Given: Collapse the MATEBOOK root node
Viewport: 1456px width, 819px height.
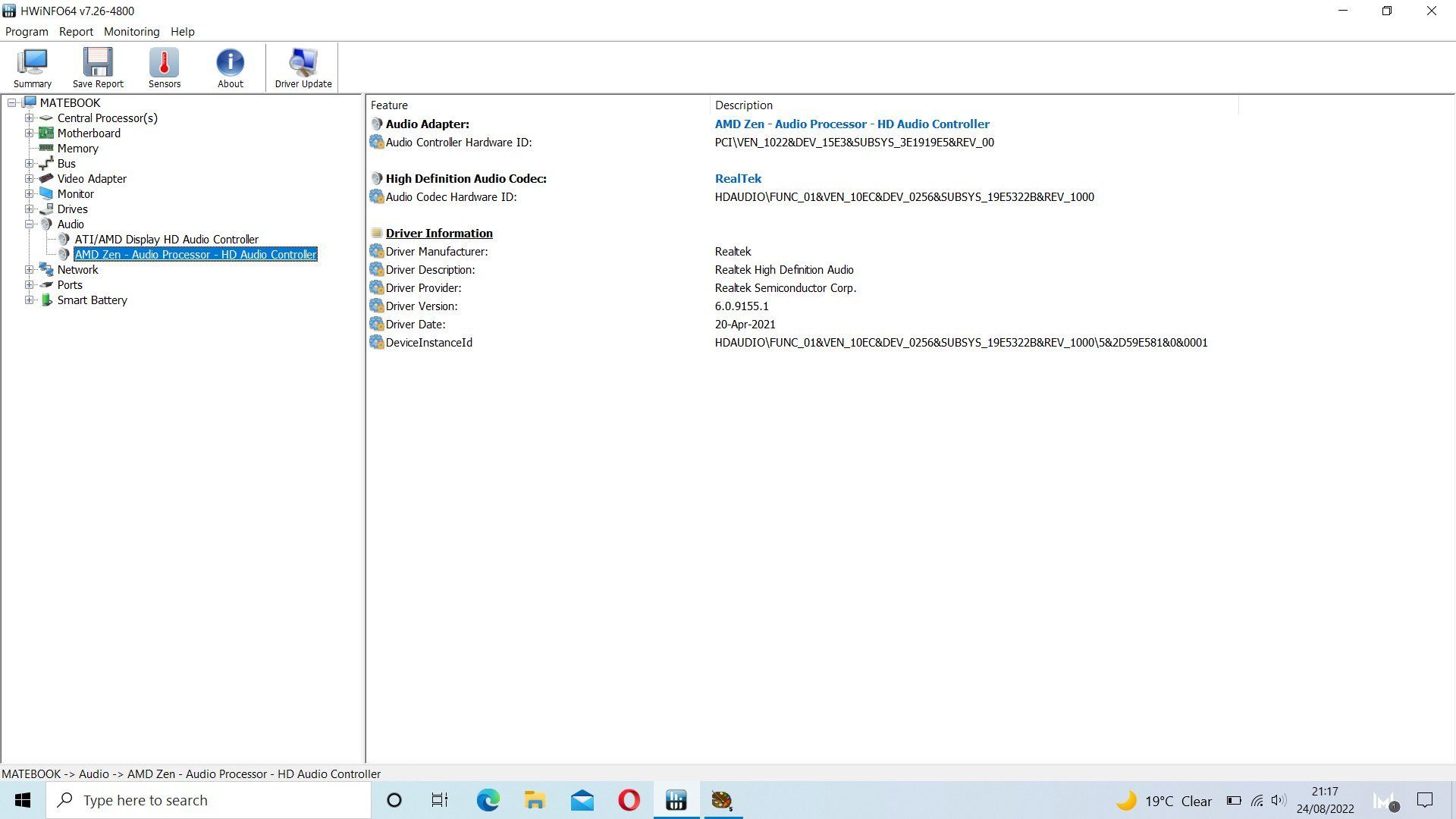Looking at the screenshot, I should (12, 102).
